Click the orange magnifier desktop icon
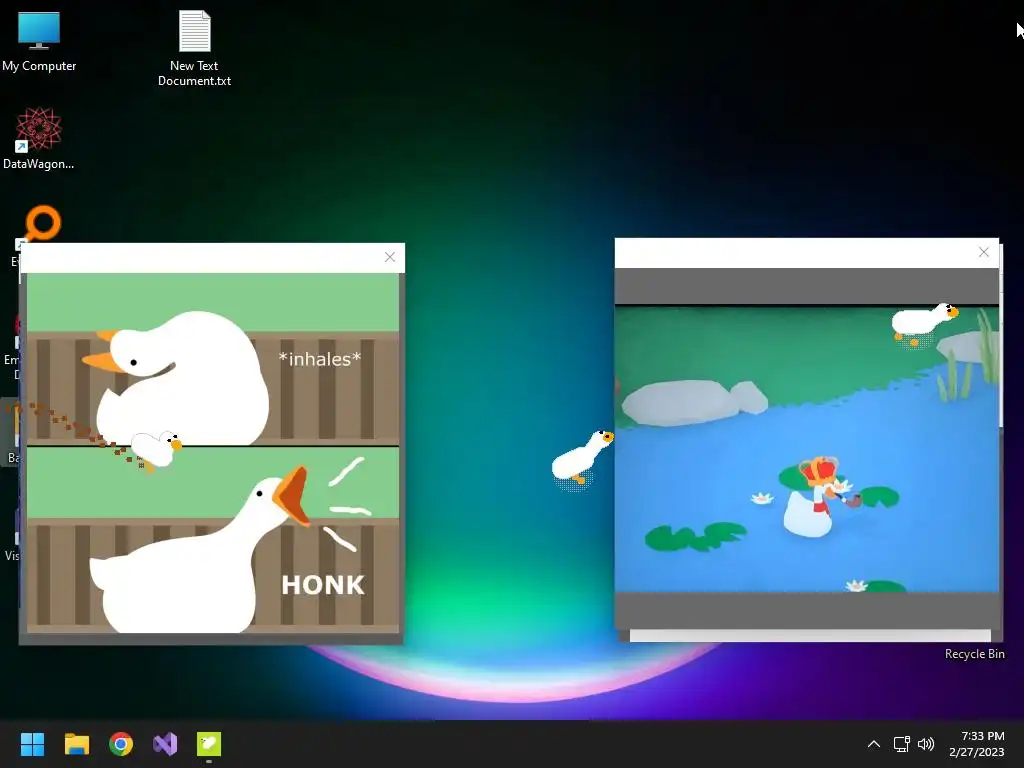This screenshot has height=768, width=1024. (42, 223)
